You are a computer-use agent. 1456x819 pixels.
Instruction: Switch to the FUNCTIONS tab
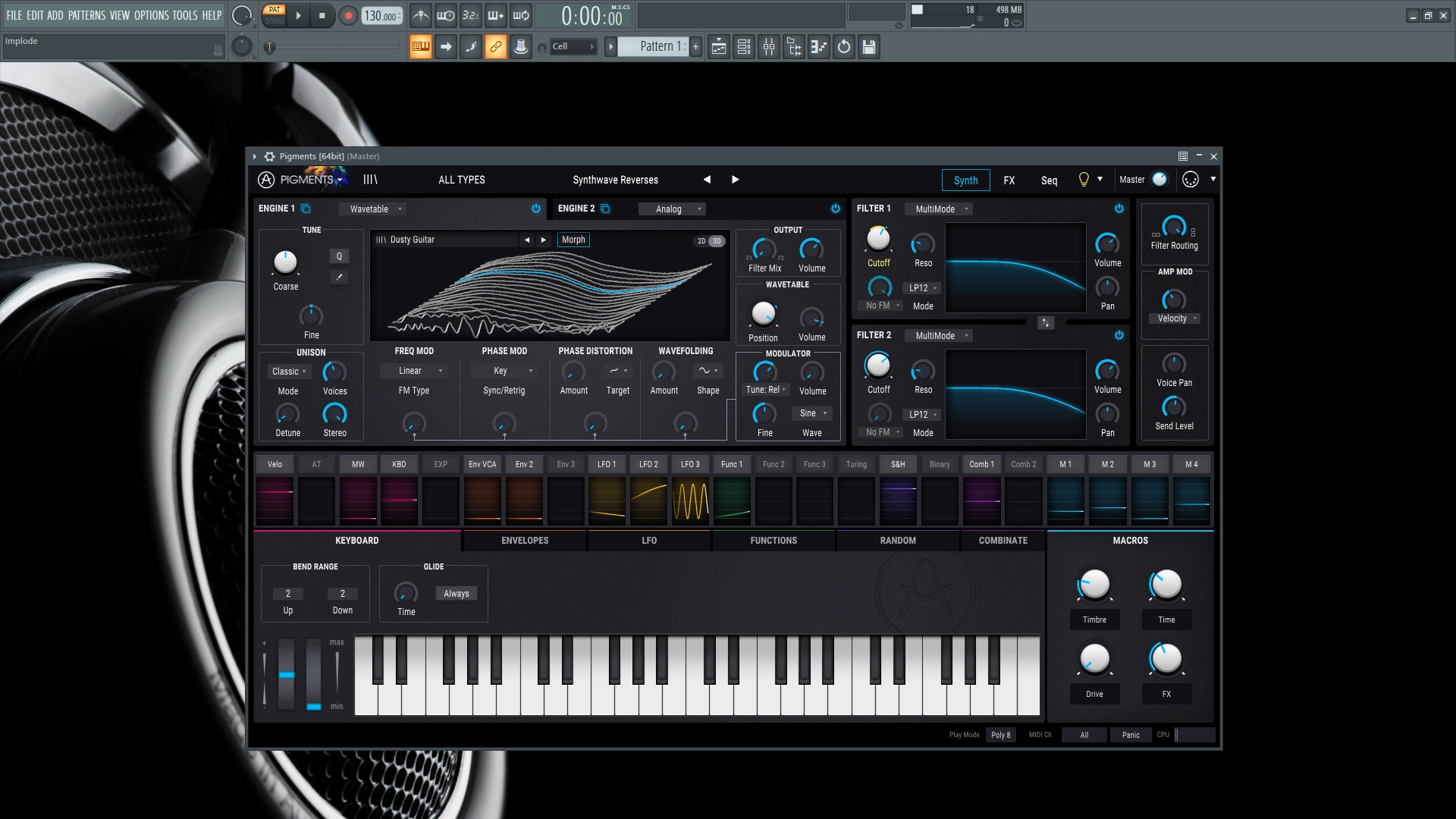coord(773,541)
